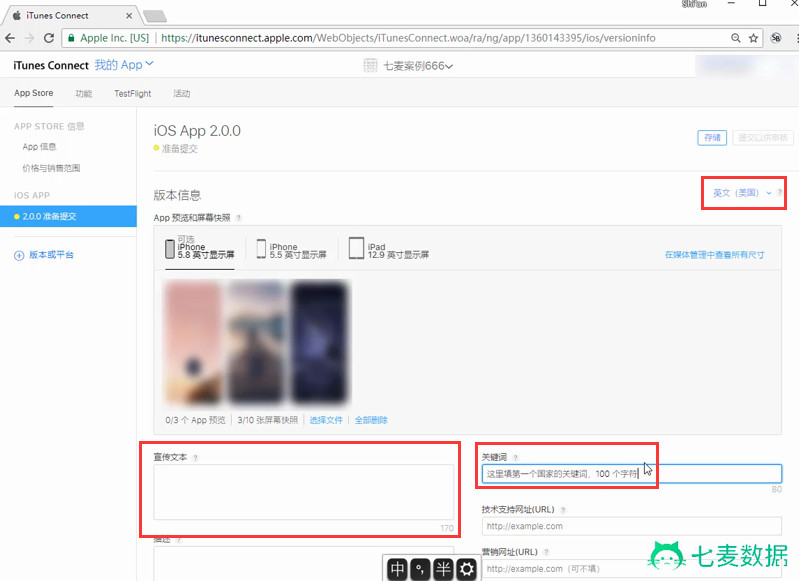Switch to the App Store tab

pos(34,93)
